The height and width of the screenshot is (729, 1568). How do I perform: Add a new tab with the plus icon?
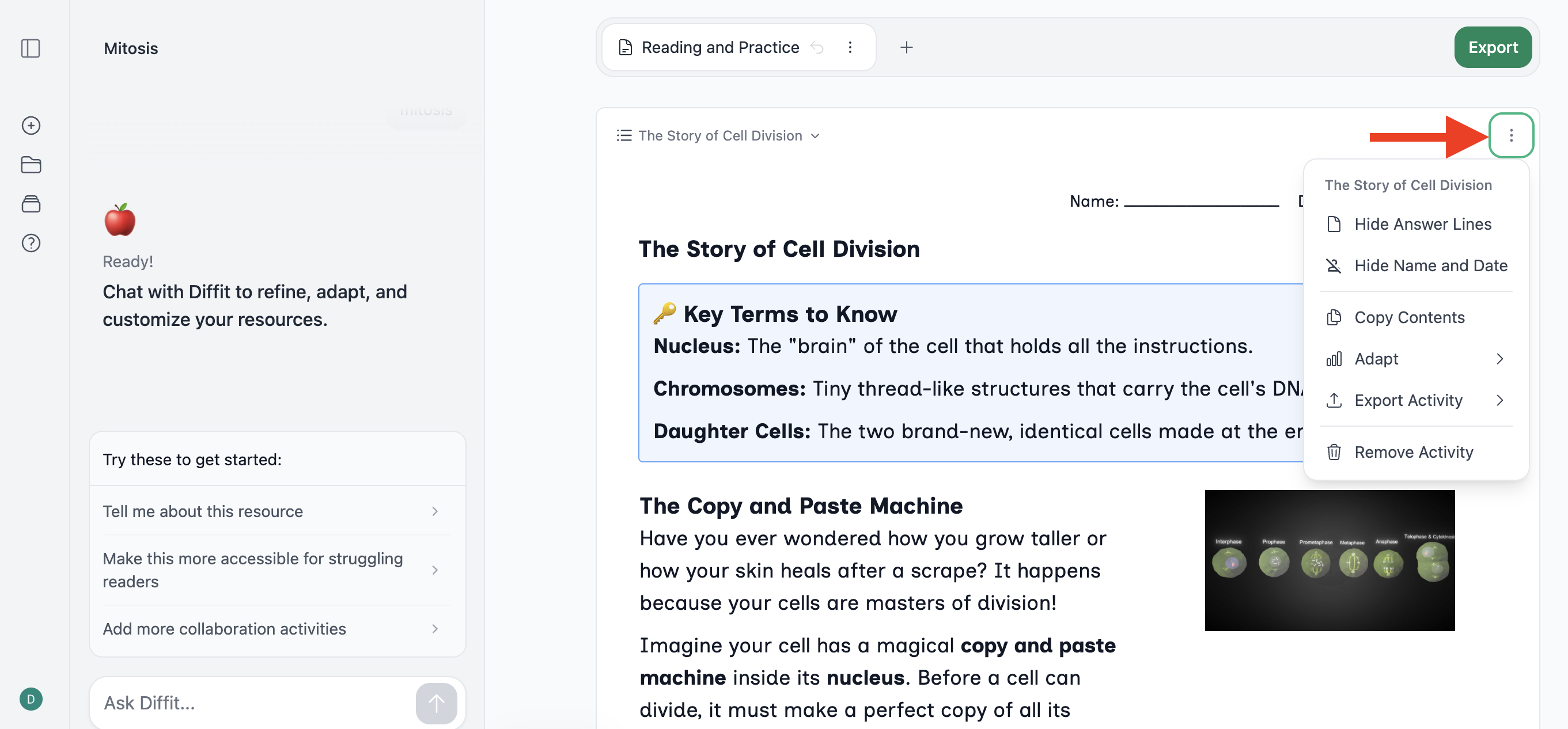tap(906, 47)
